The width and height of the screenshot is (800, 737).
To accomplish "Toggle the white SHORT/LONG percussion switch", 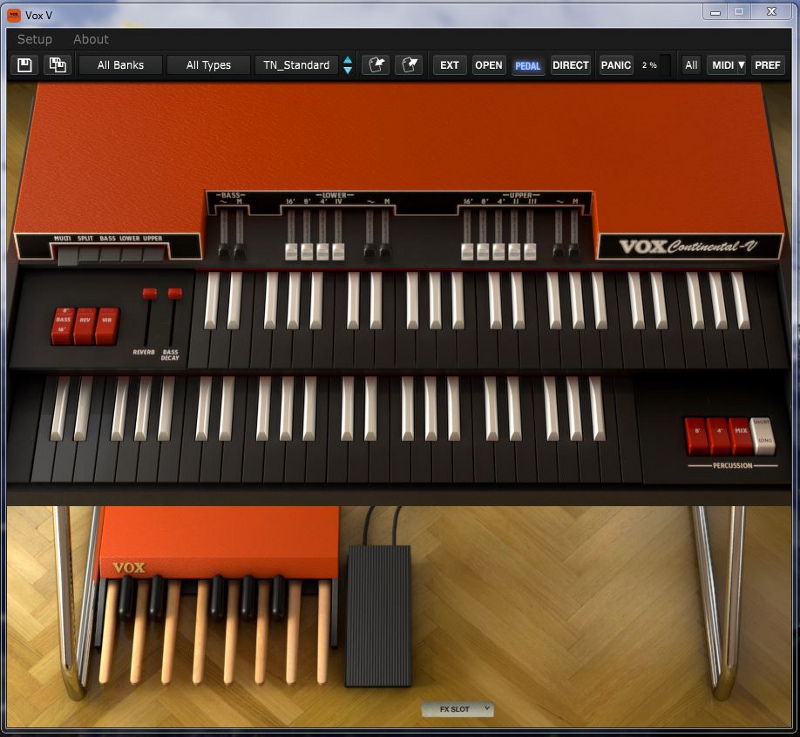I will [x=763, y=436].
